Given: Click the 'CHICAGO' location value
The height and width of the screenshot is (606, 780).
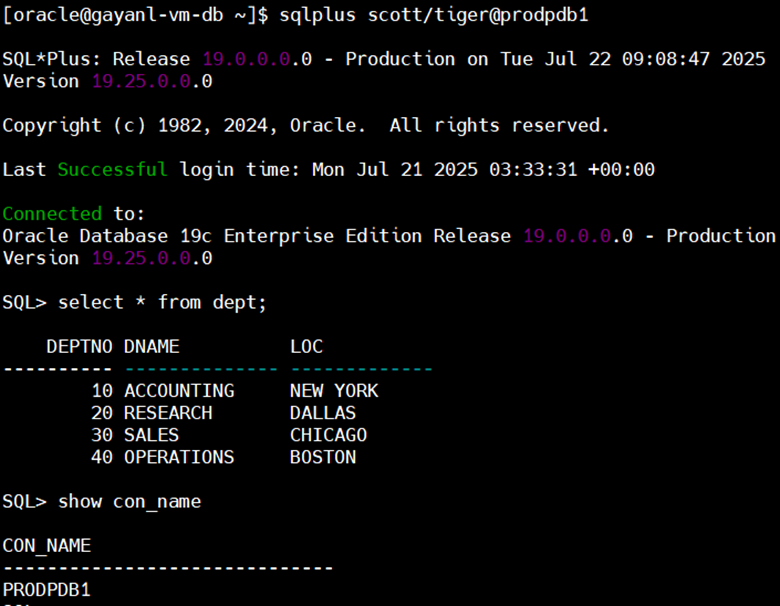Looking at the screenshot, I should click(x=328, y=435).
